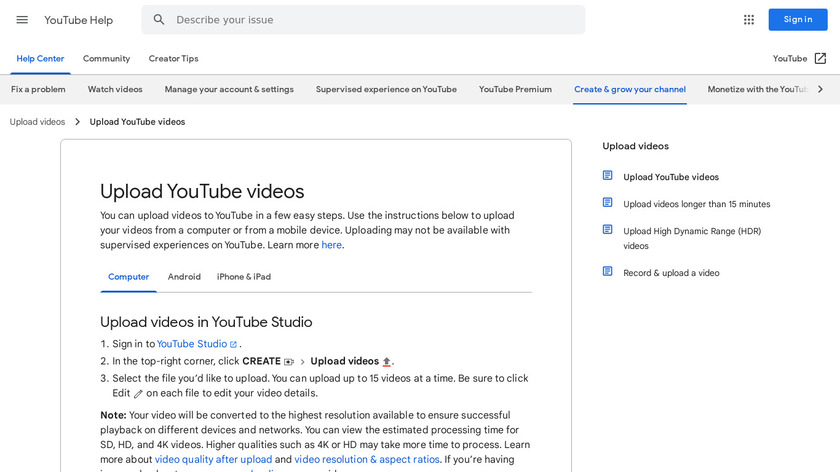Image resolution: width=840 pixels, height=472 pixels.
Task: Click the breadcrumb chevron separator
Action: tap(77, 122)
